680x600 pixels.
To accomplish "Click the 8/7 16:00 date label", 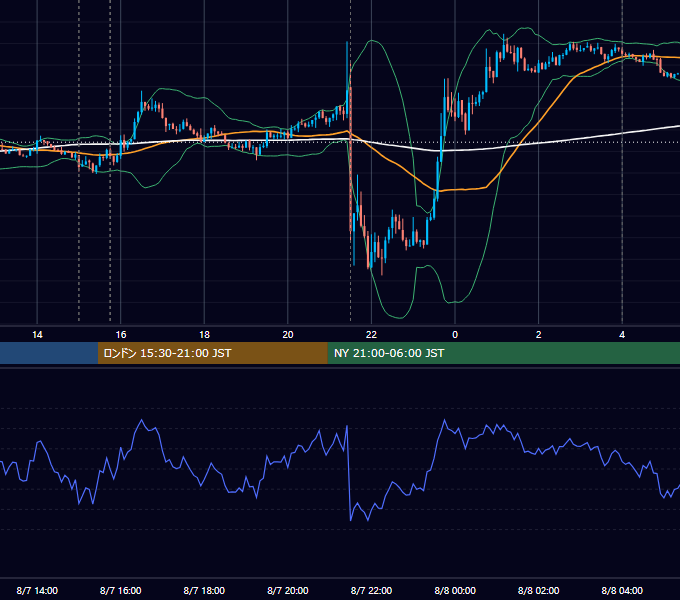I will 121,590.
